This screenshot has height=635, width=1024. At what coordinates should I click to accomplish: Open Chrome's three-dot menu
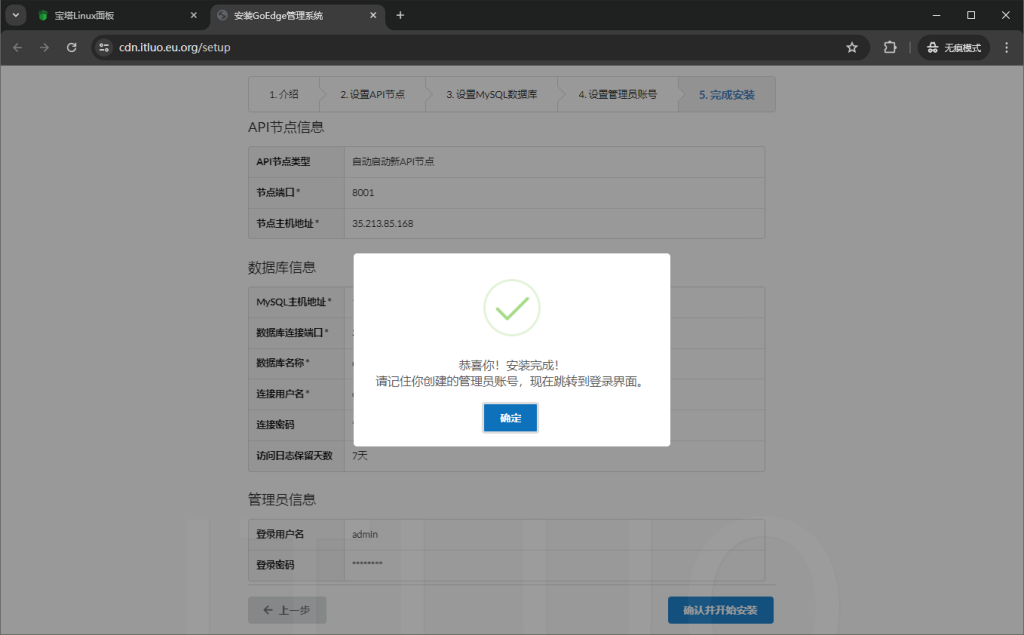coord(1008,46)
